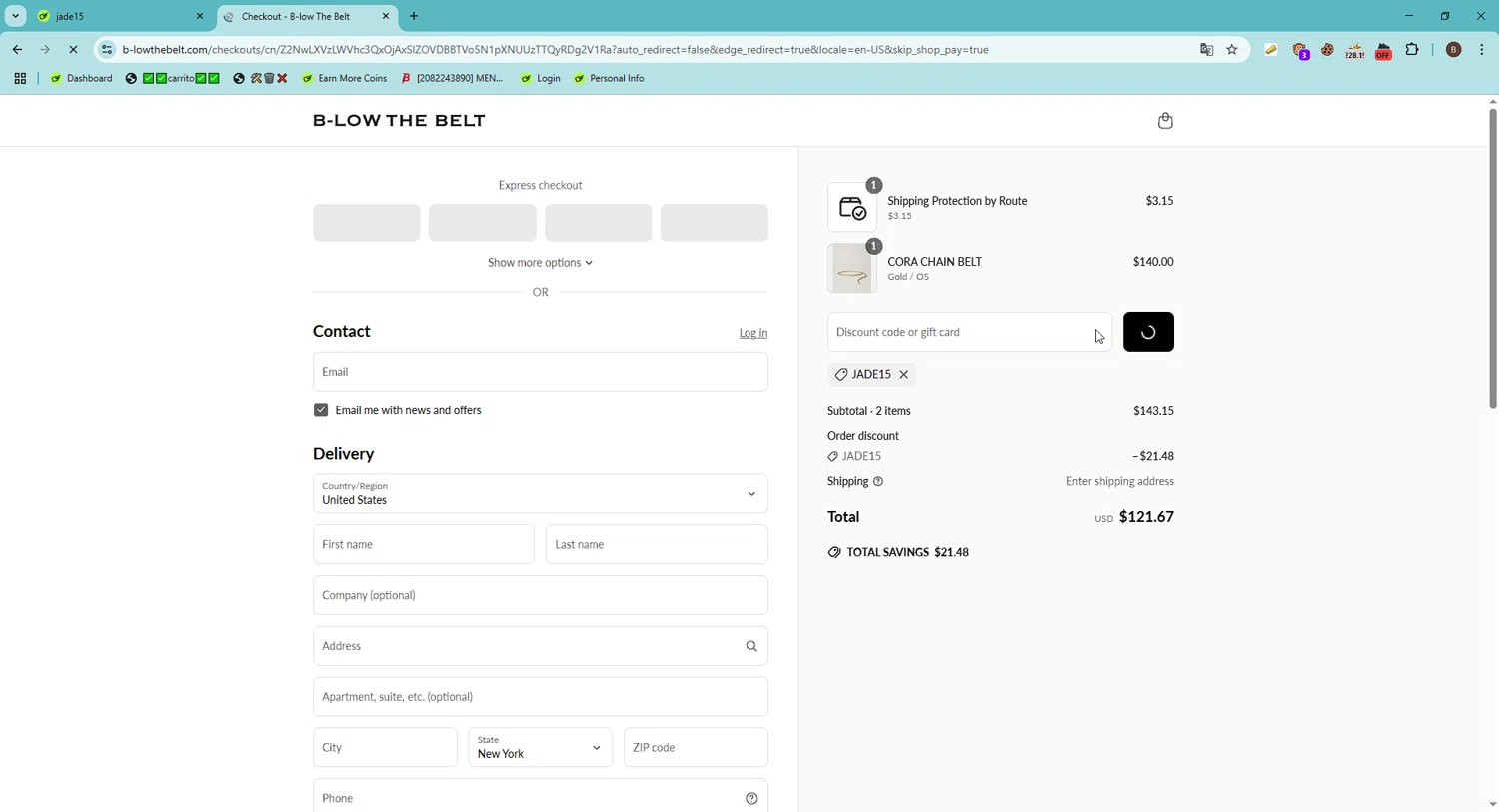Open the gold bar extension

coord(1271,50)
